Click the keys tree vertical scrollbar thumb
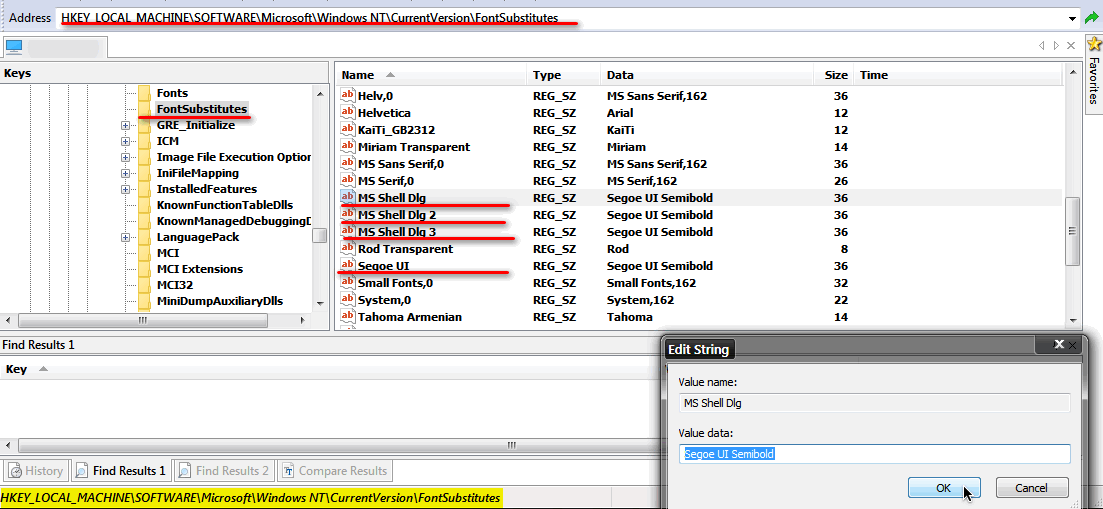Screen dimensions: 1103x509 point(319,236)
